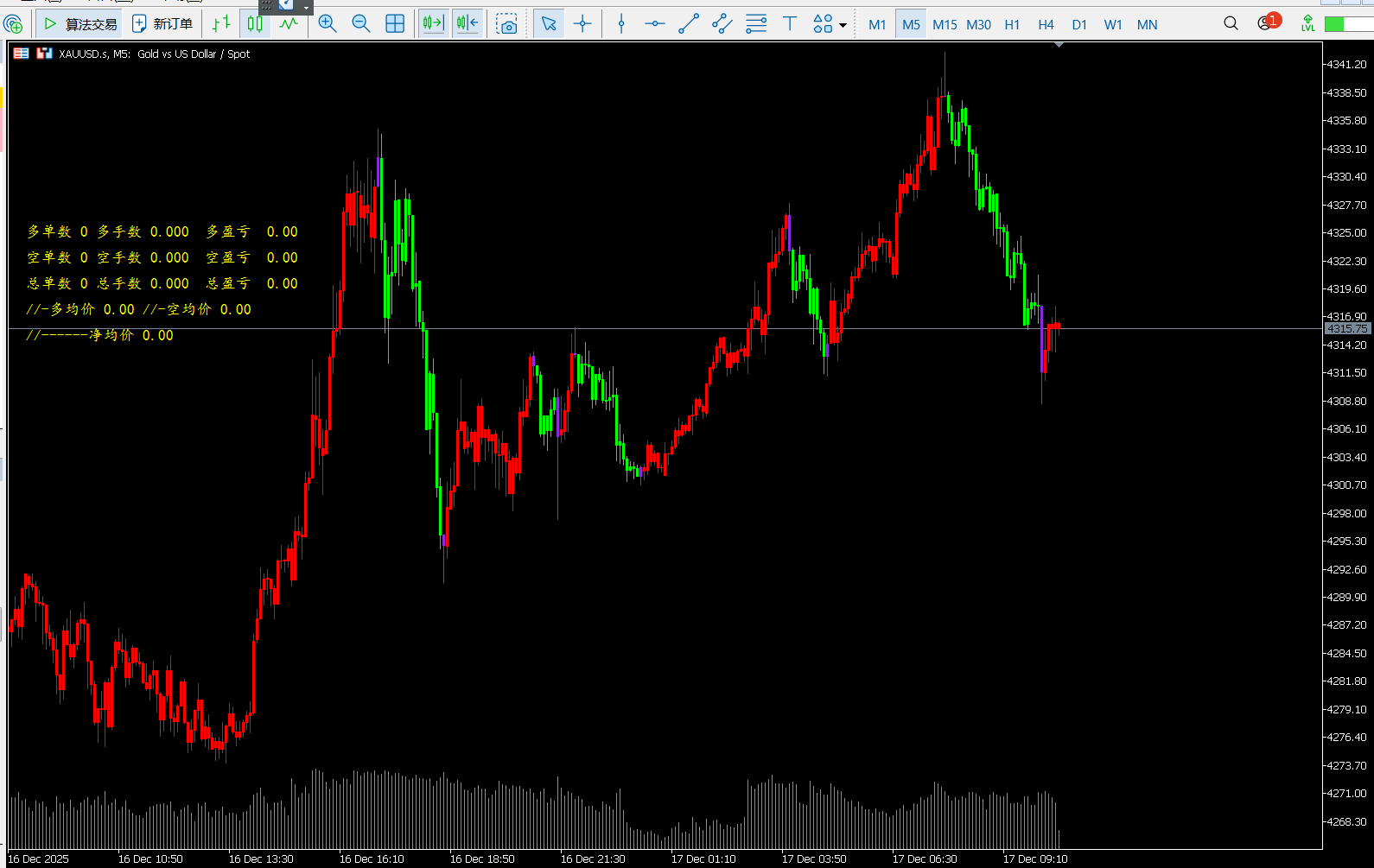Activate the crosshair tool

pos(582,24)
